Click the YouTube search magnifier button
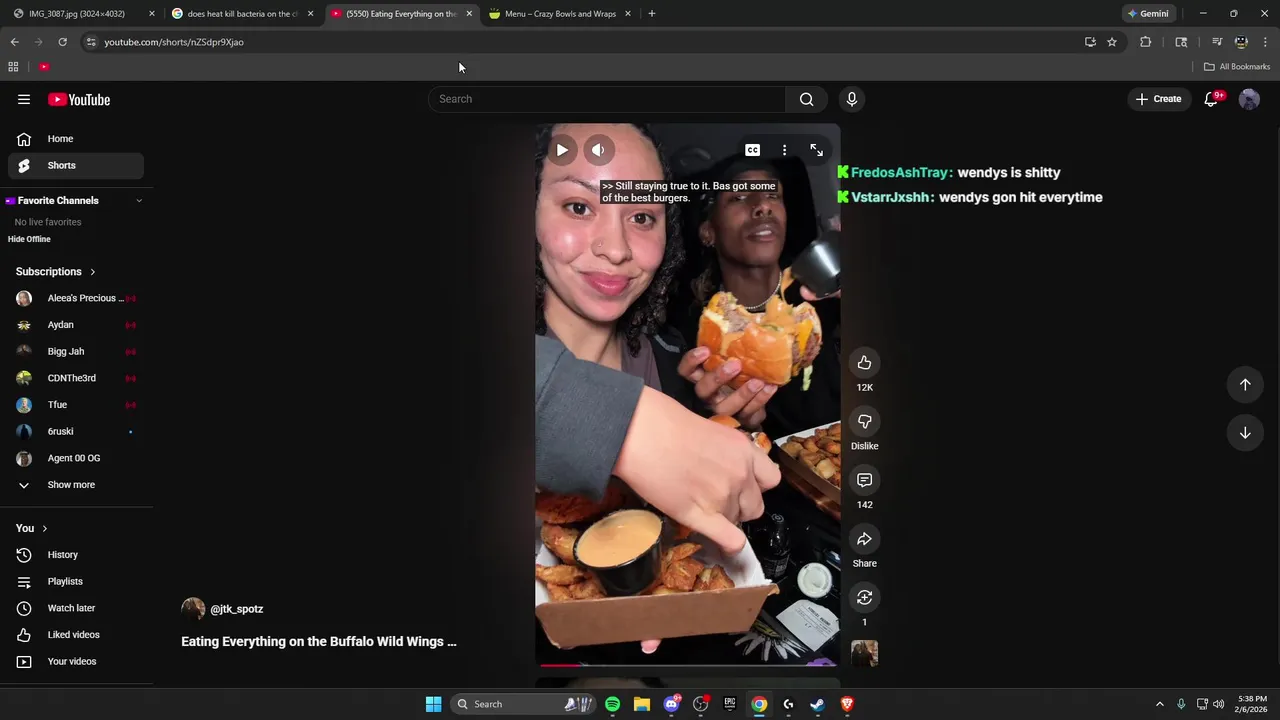This screenshot has height=720, width=1280. click(x=806, y=99)
